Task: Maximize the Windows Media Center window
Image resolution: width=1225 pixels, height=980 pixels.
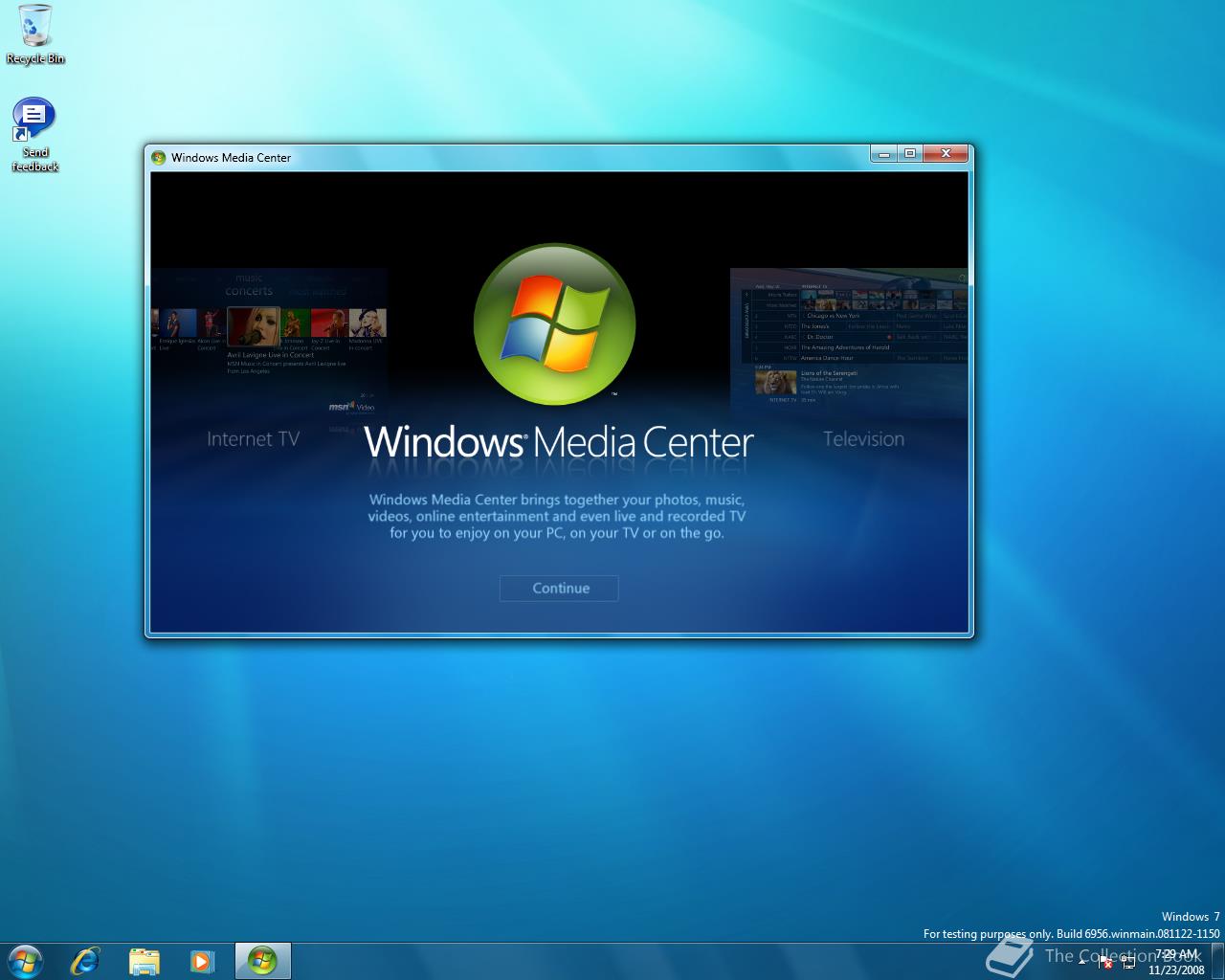Action: (910, 153)
